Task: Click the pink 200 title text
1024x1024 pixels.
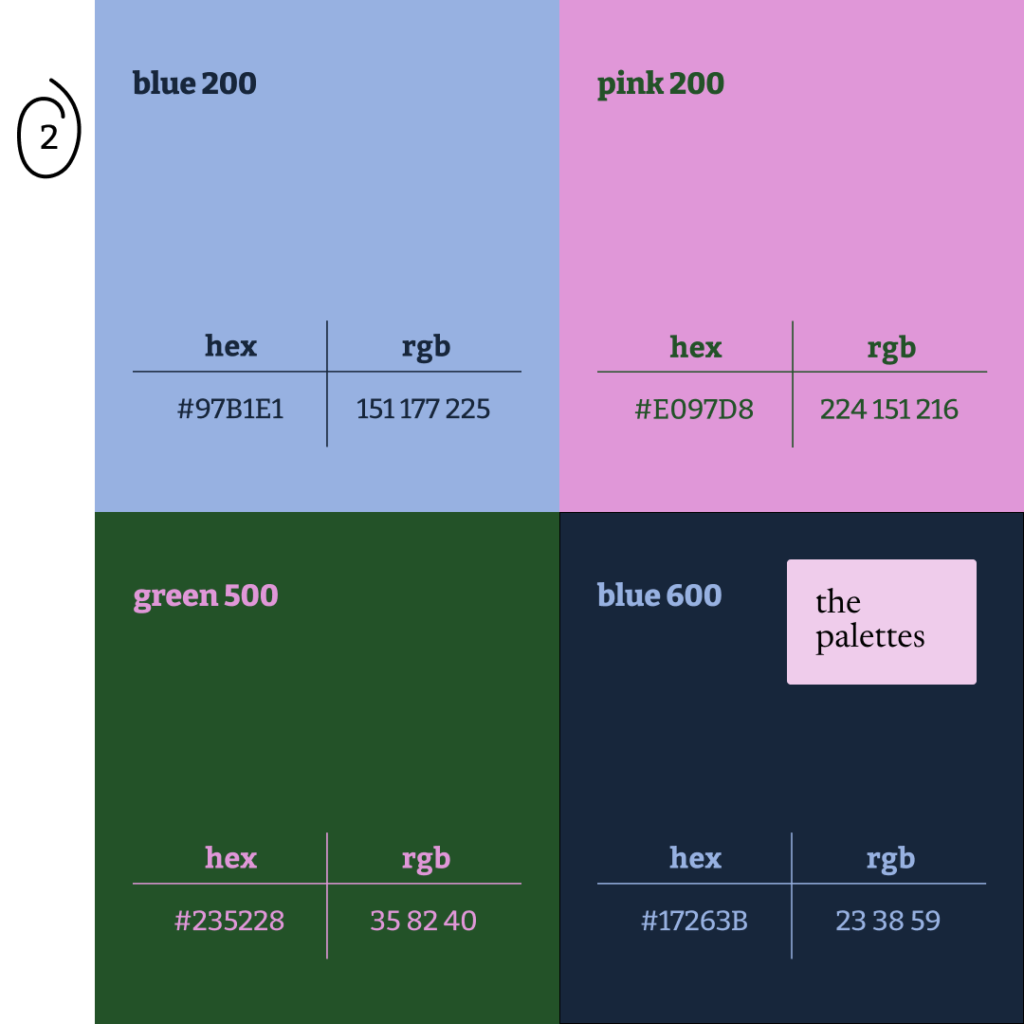Action: click(x=660, y=85)
